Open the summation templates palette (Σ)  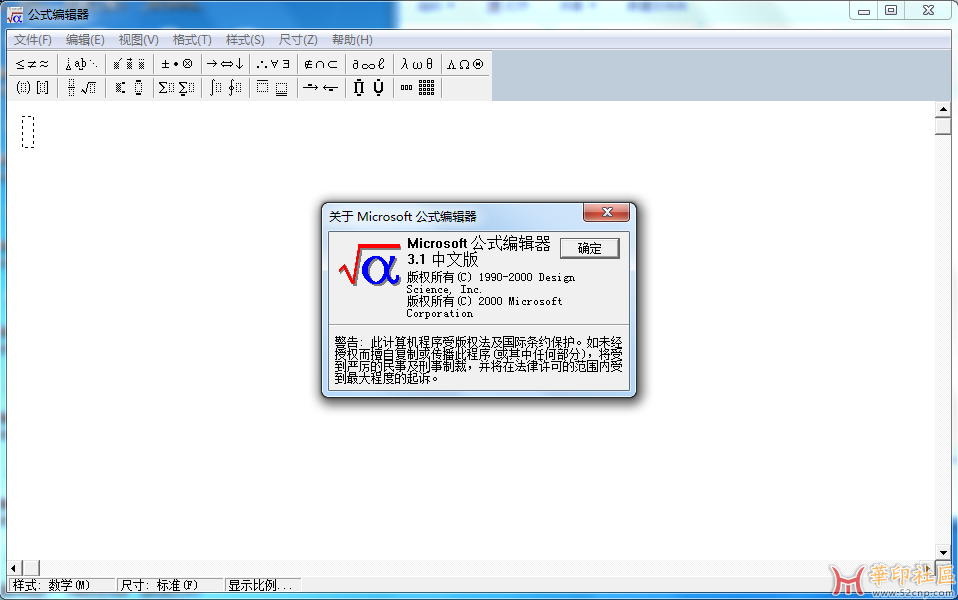[177, 88]
